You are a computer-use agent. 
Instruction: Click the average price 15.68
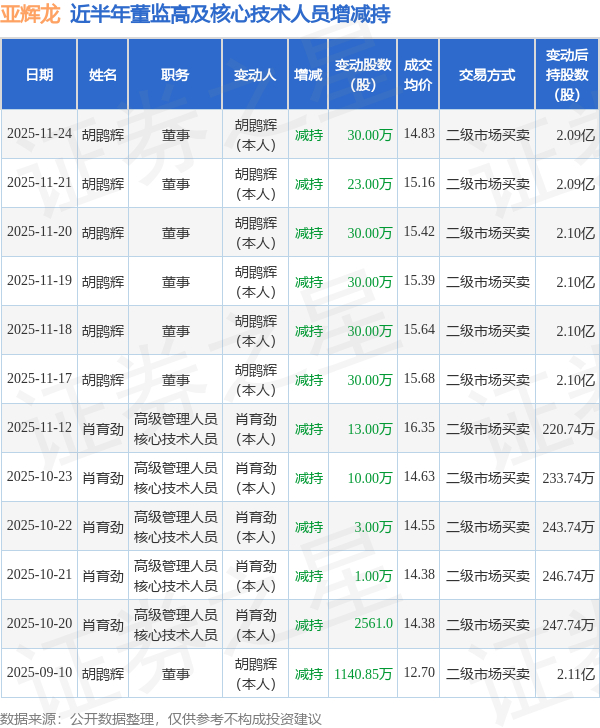tap(419, 379)
